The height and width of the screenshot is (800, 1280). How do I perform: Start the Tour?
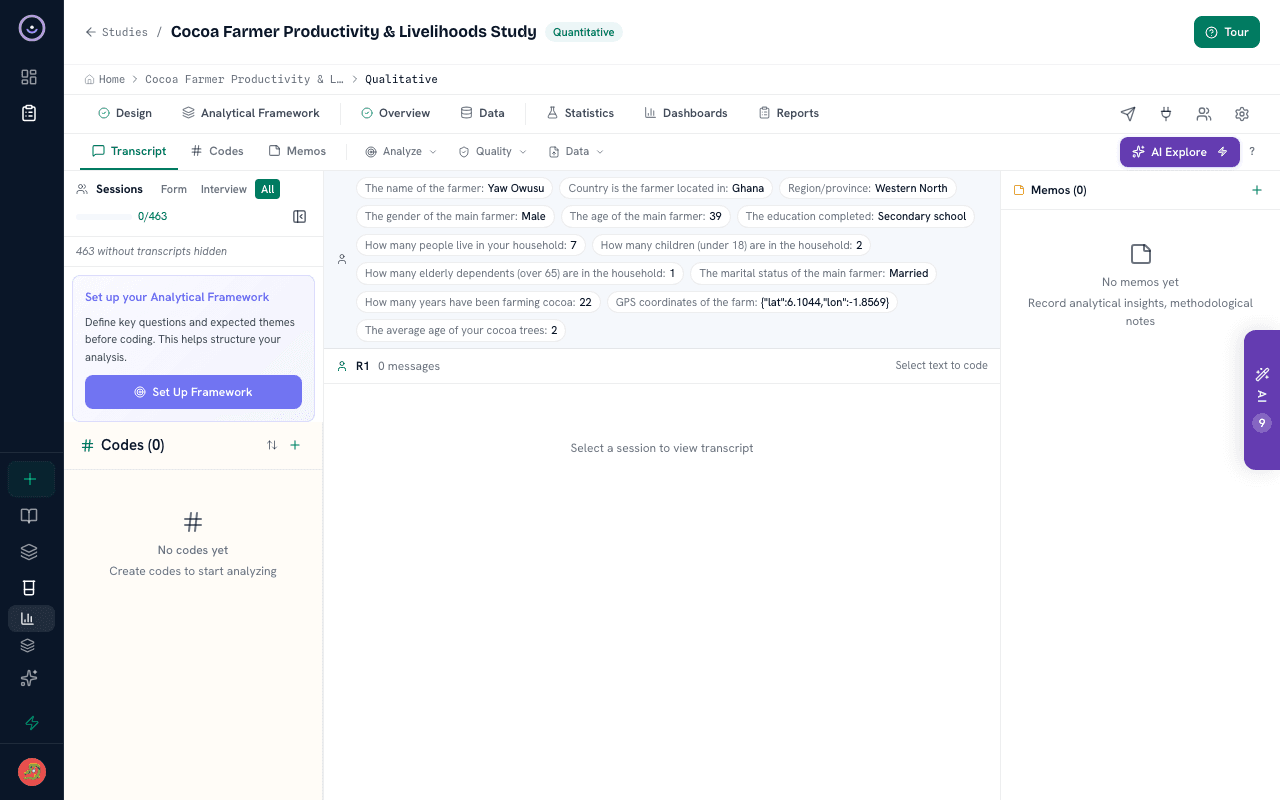click(1227, 32)
